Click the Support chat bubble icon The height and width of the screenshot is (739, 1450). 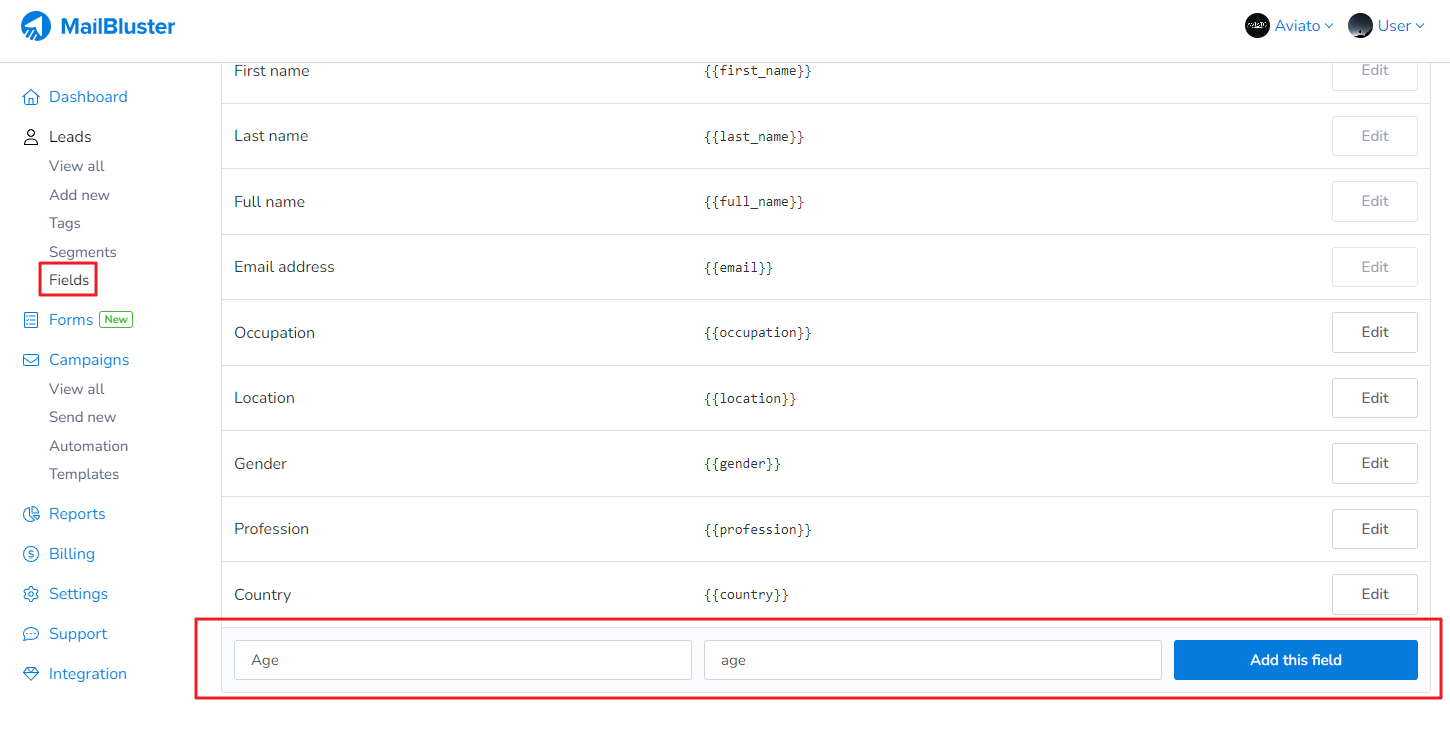(x=31, y=634)
